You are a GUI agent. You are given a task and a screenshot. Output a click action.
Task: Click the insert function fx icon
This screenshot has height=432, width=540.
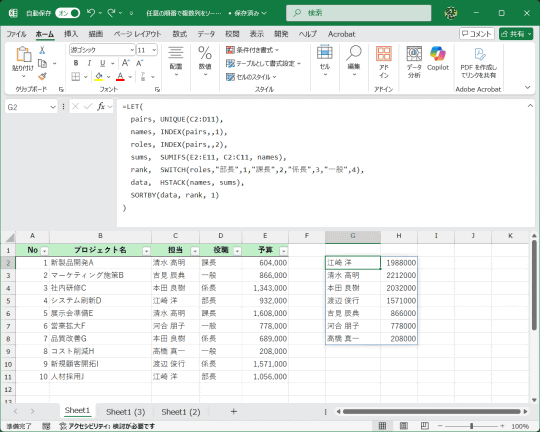[101, 107]
